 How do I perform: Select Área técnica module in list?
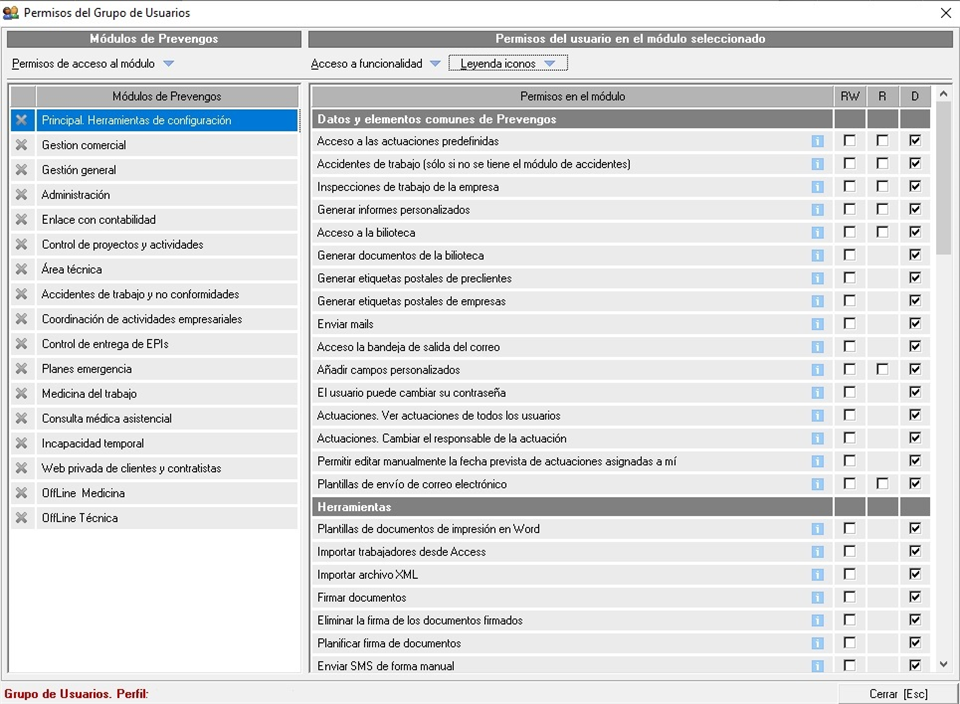click(x=72, y=270)
